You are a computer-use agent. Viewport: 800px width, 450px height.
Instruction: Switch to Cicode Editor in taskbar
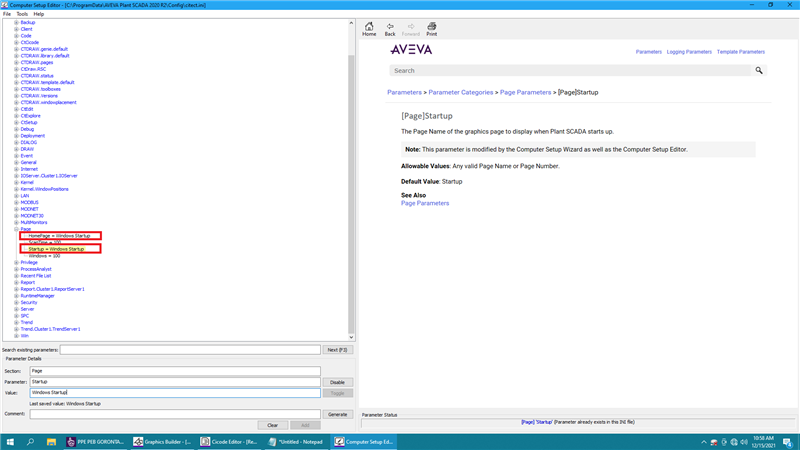point(230,442)
